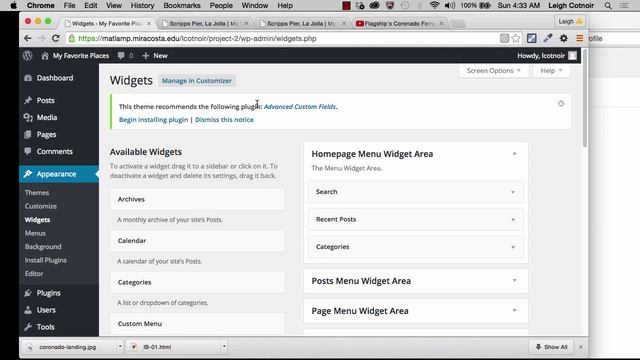Open Menus submenu item
Screen dimensions: 640x360
point(35,233)
